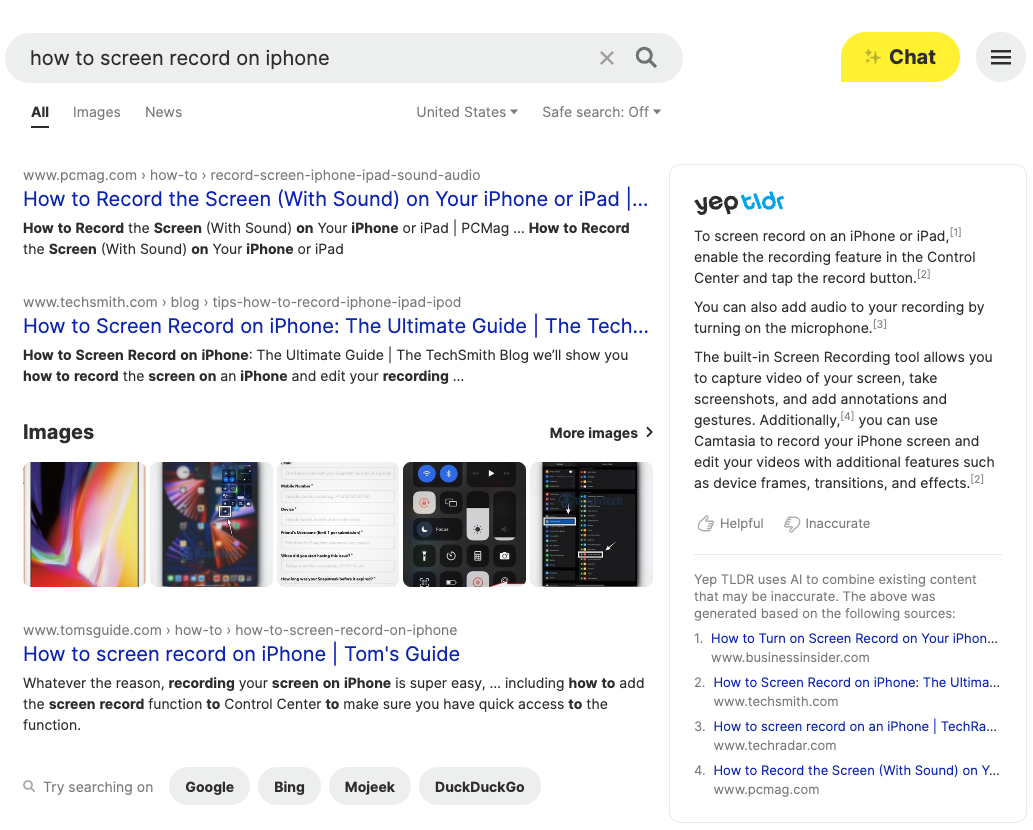The height and width of the screenshot is (830, 1033).
Task: Select the All results tab
Action: 40,112
